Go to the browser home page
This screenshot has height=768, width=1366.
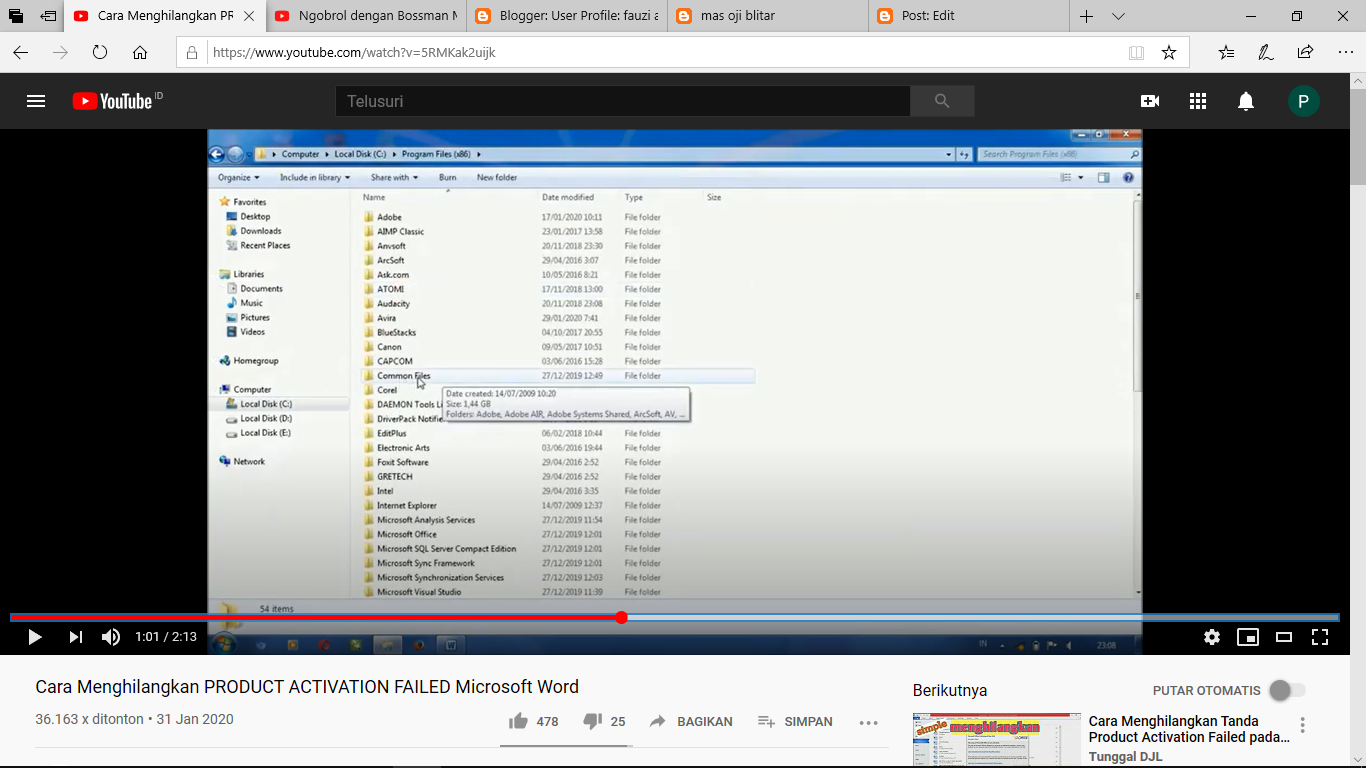click(x=140, y=52)
